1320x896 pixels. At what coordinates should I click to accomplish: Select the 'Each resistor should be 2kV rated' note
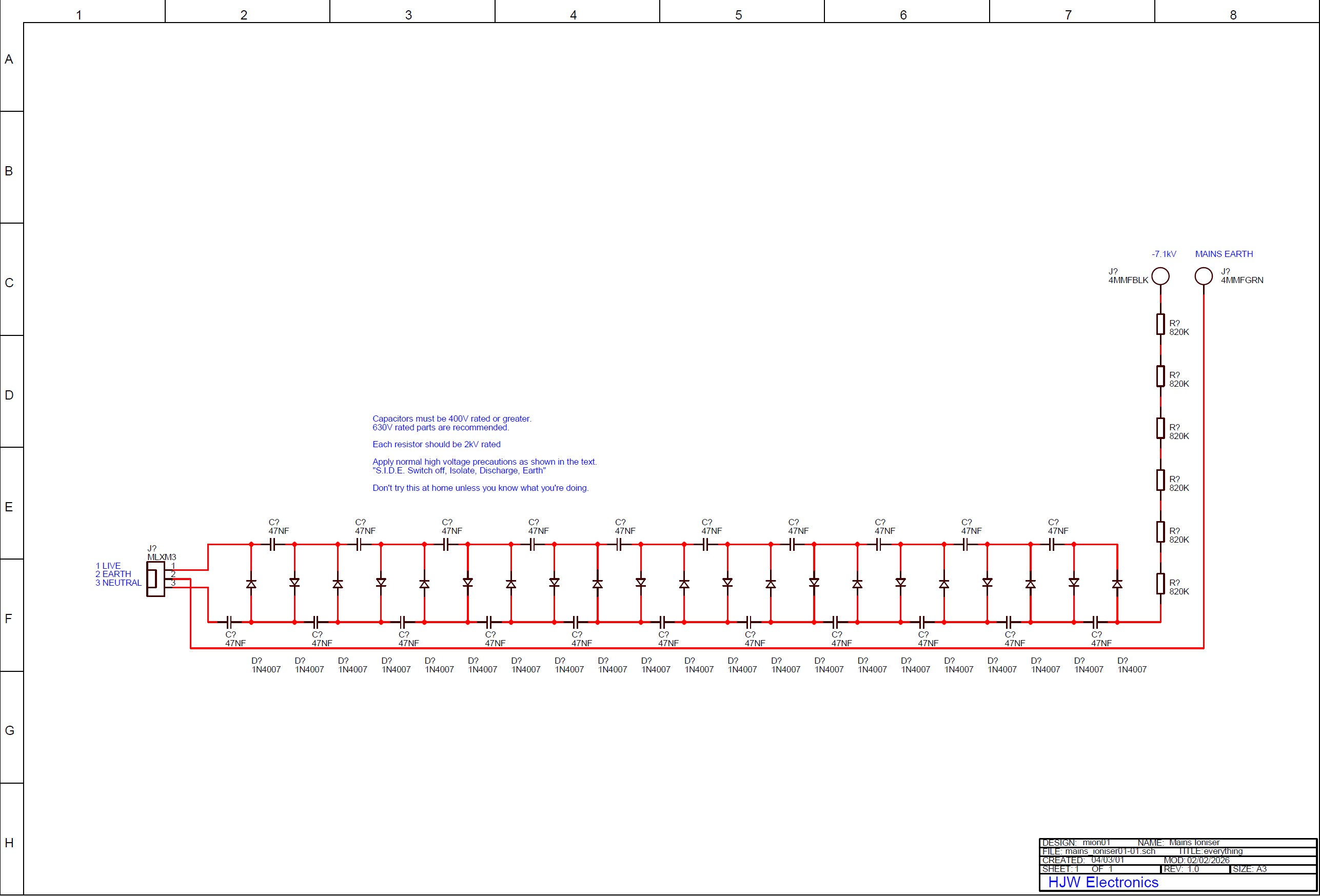[436, 444]
